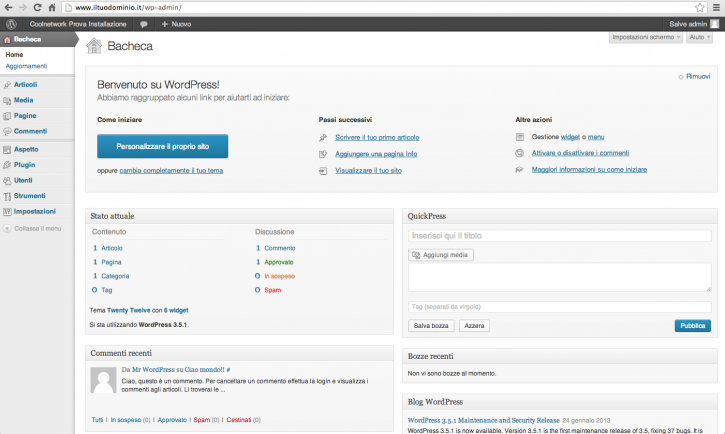Expand the Aiuto help dropdown
Viewport: 725px width, 434px height.
pos(699,37)
